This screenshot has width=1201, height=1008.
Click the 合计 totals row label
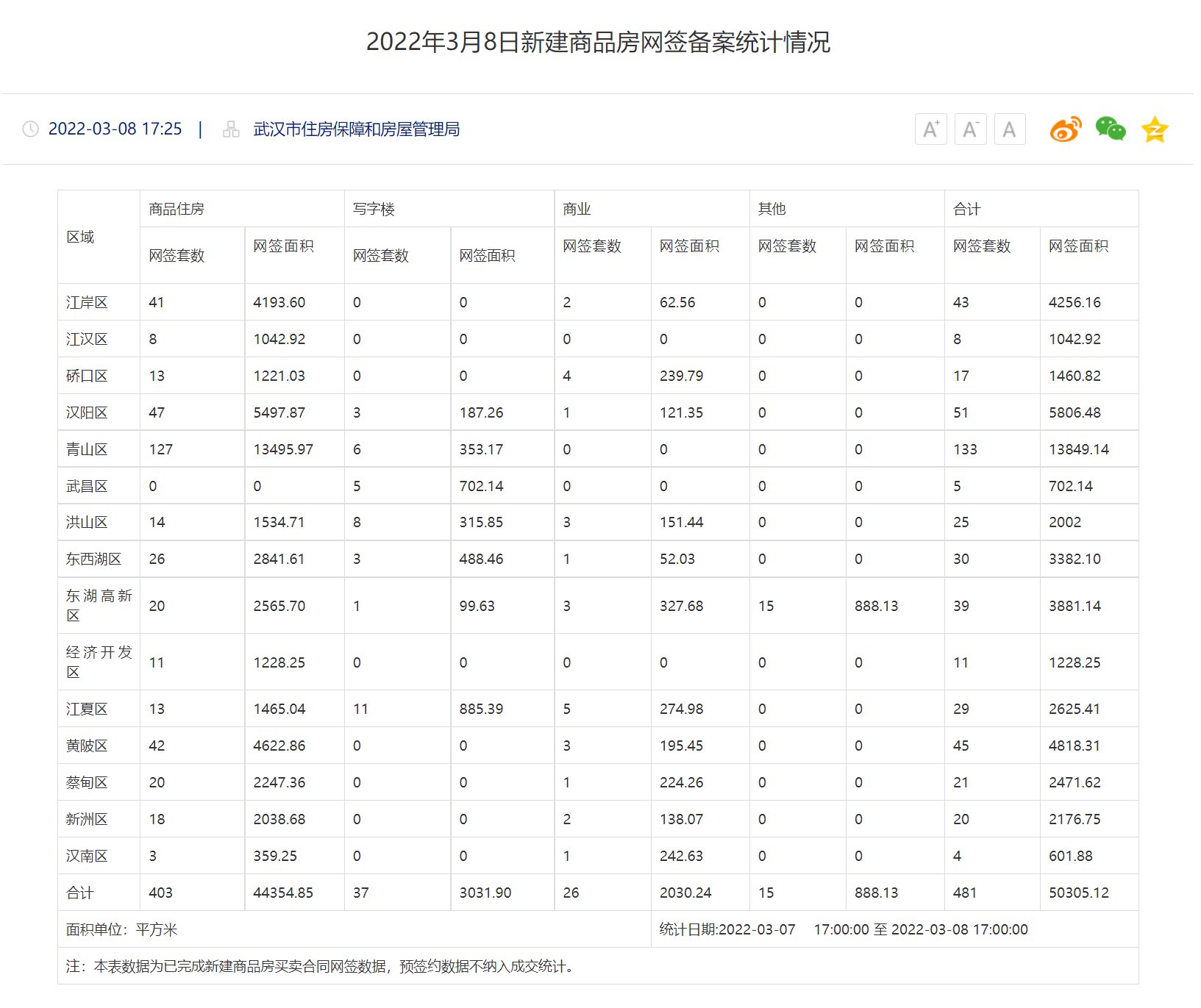pos(80,893)
